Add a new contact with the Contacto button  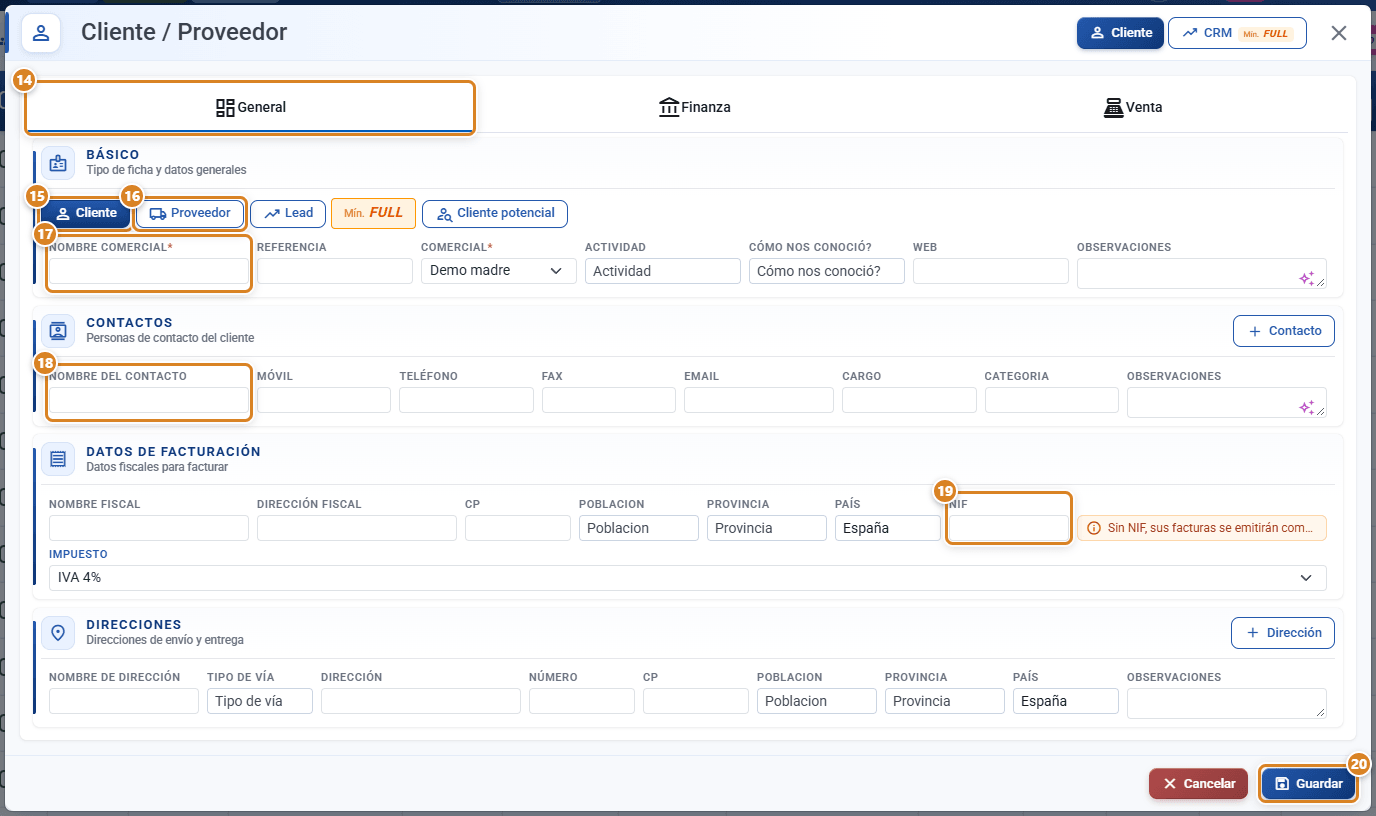pyautogui.click(x=1284, y=331)
